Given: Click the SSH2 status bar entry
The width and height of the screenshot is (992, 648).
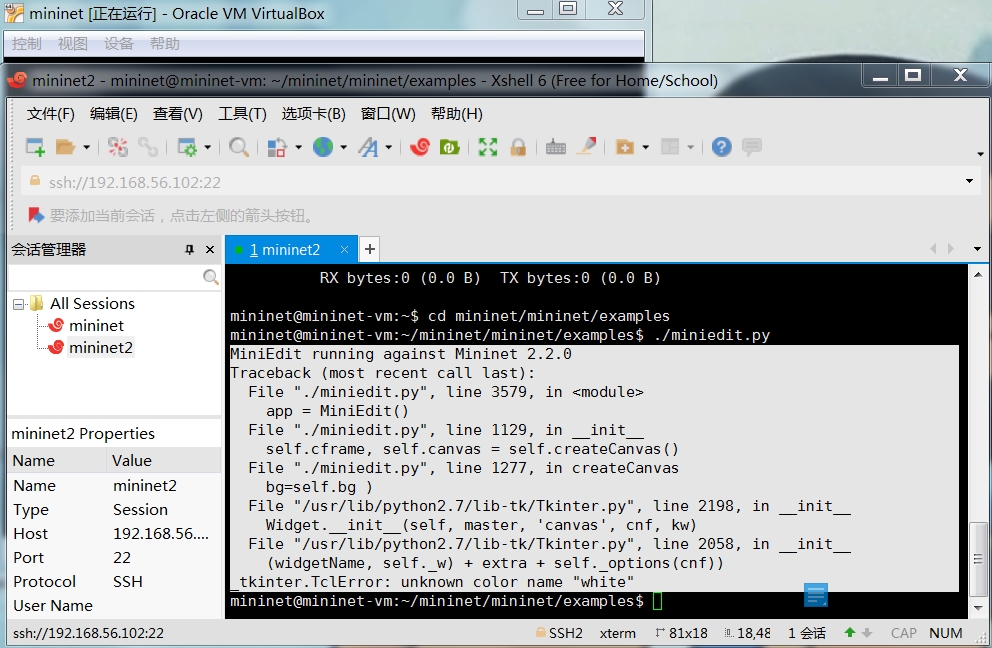Looking at the screenshot, I should point(559,633).
